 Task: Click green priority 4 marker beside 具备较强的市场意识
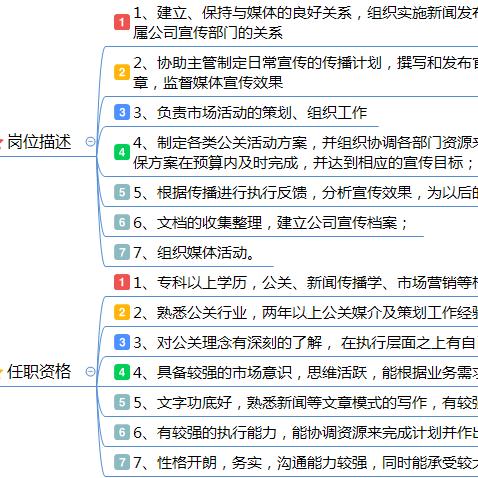click(122, 372)
